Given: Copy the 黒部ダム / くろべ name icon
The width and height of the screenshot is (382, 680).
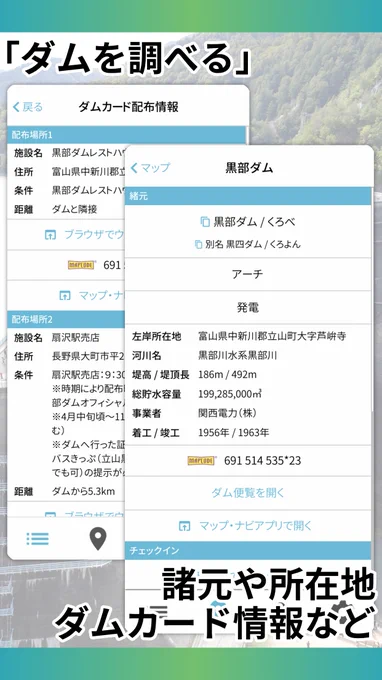Looking at the screenshot, I should (205, 222).
